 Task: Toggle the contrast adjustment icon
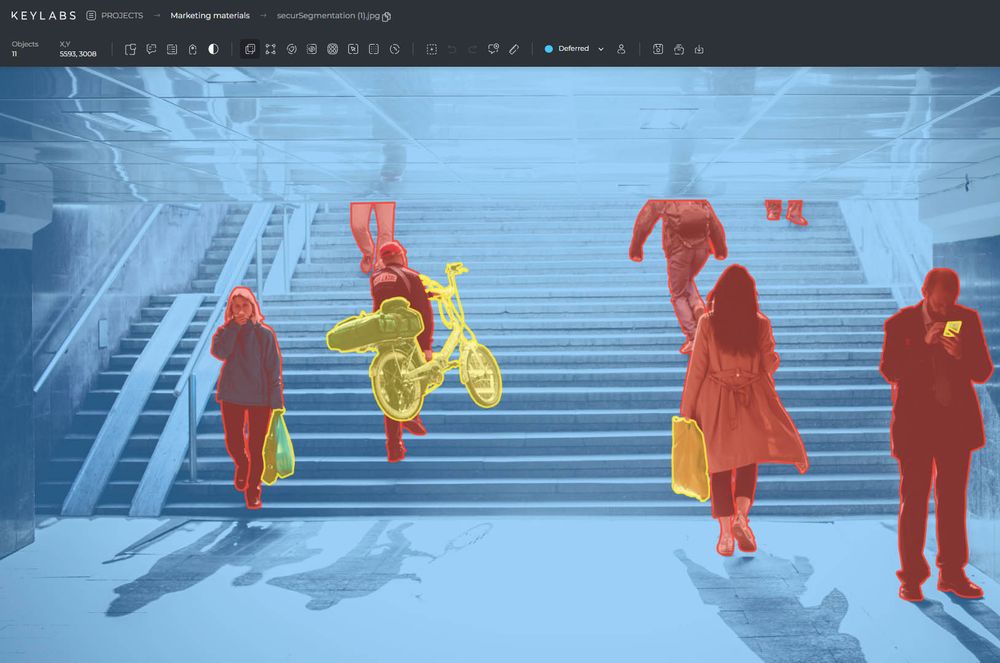pyautogui.click(x=213, y=48)
